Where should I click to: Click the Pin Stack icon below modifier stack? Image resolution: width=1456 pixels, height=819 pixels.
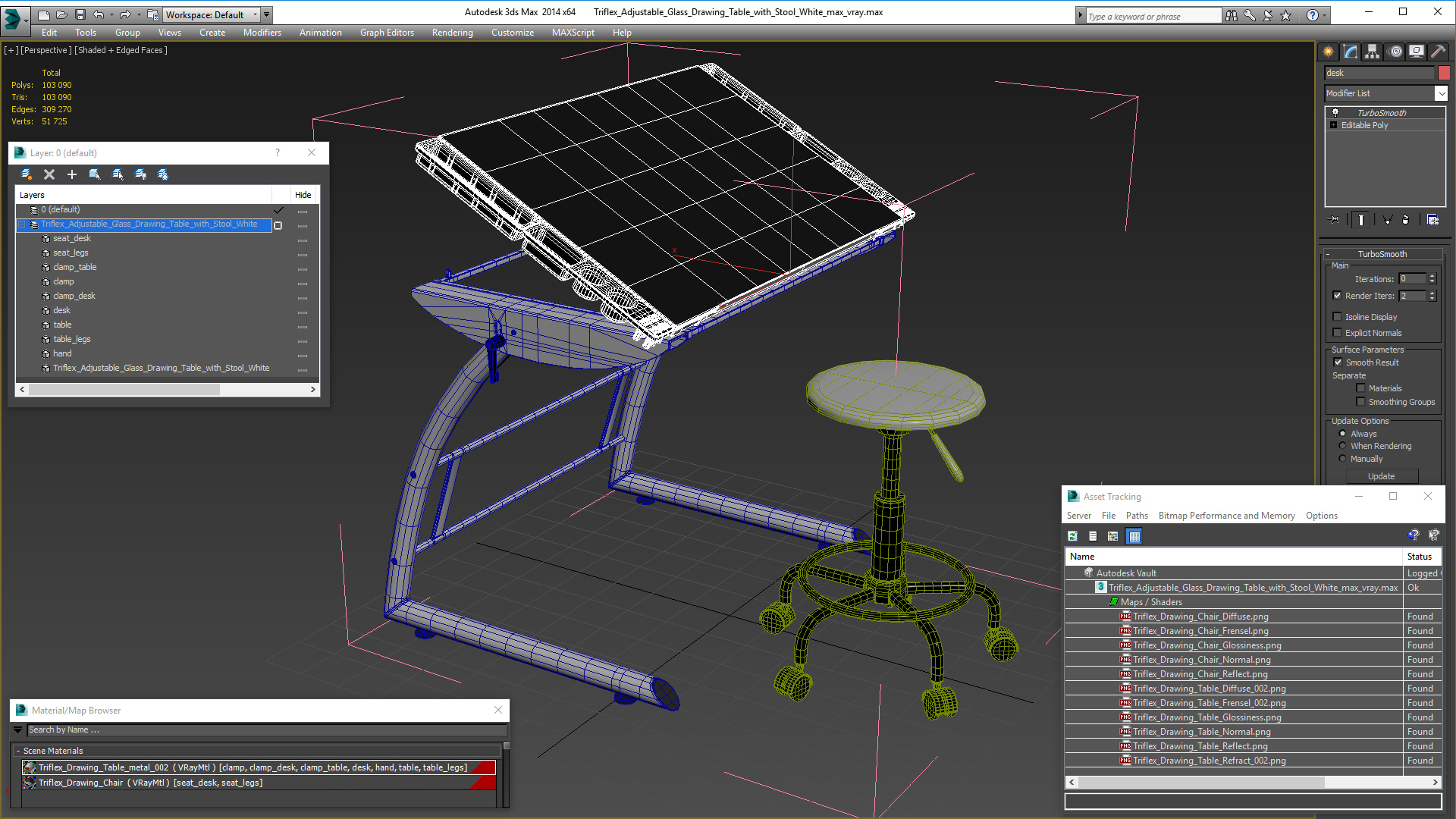click(1335, 220)
